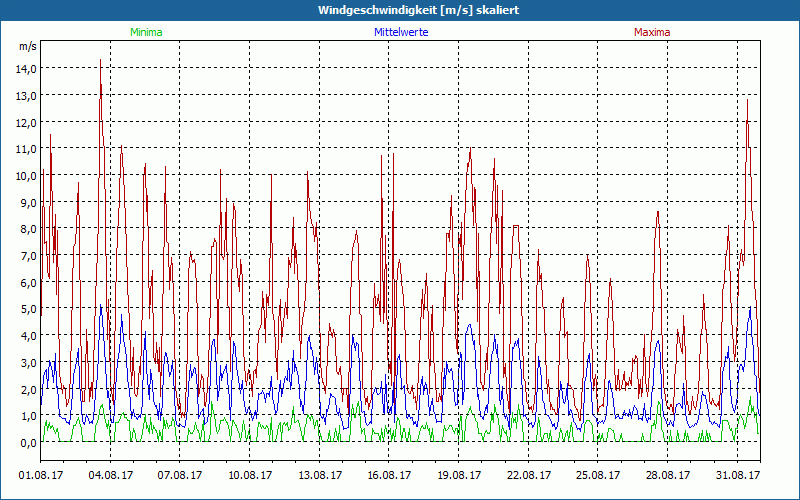Select the 13,0 y-axis value
Image resolution: width=800 pixels, height=500 pixels.
(26, 95)
